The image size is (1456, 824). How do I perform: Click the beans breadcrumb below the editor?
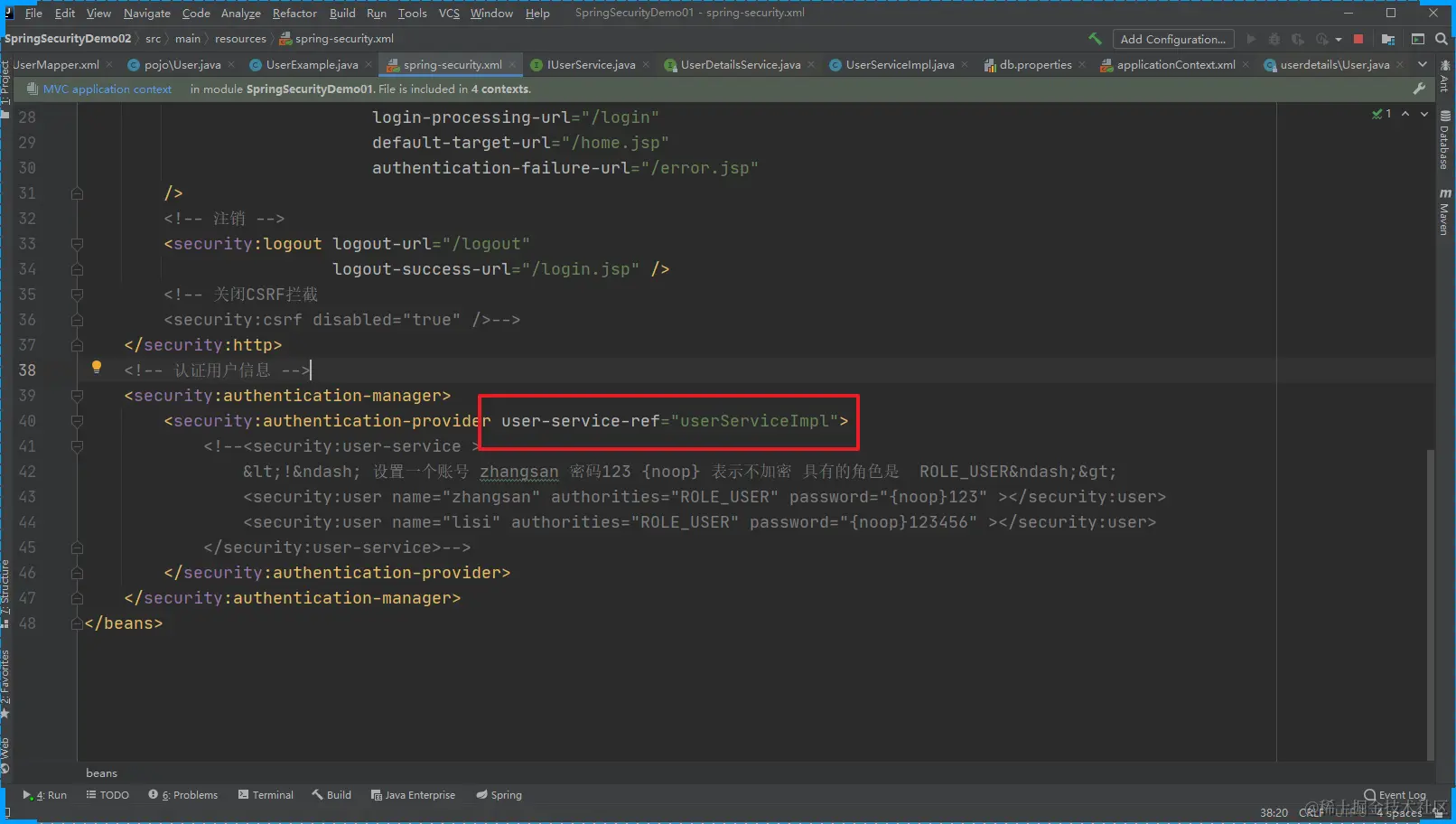point(101,772)
